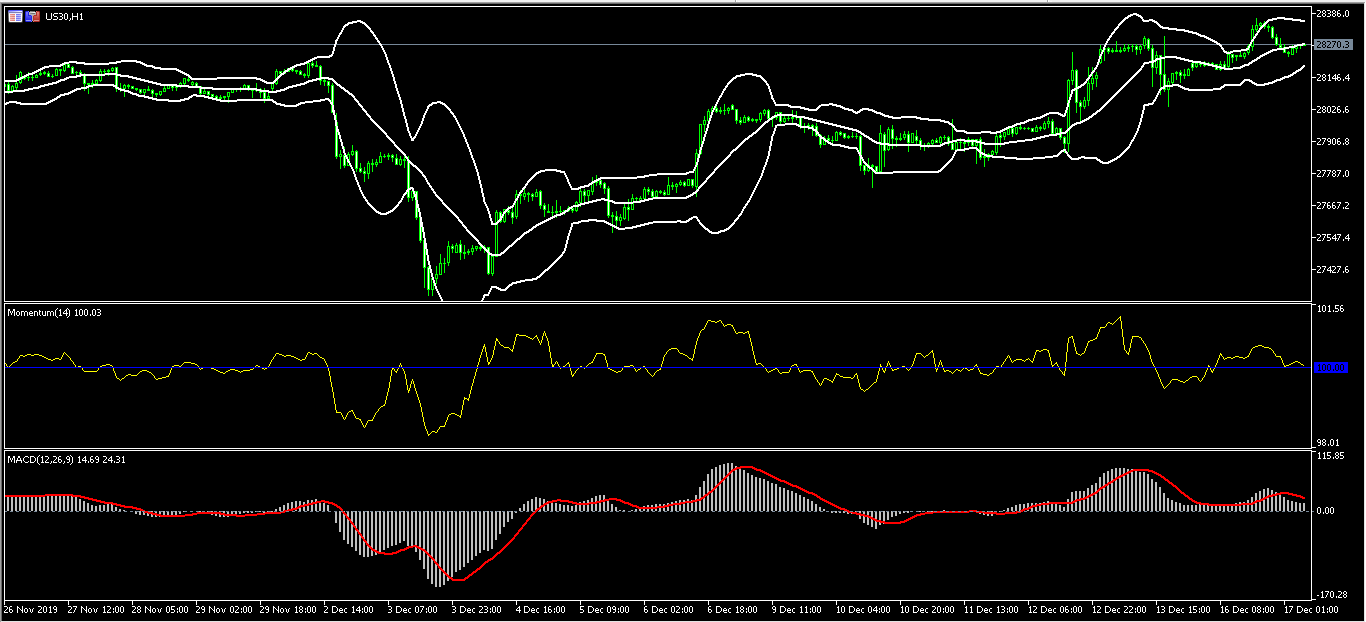Click the 12 Dec 22:00 time marker
Viewport: 1366px width, 622px height.
pos(1119,608)
